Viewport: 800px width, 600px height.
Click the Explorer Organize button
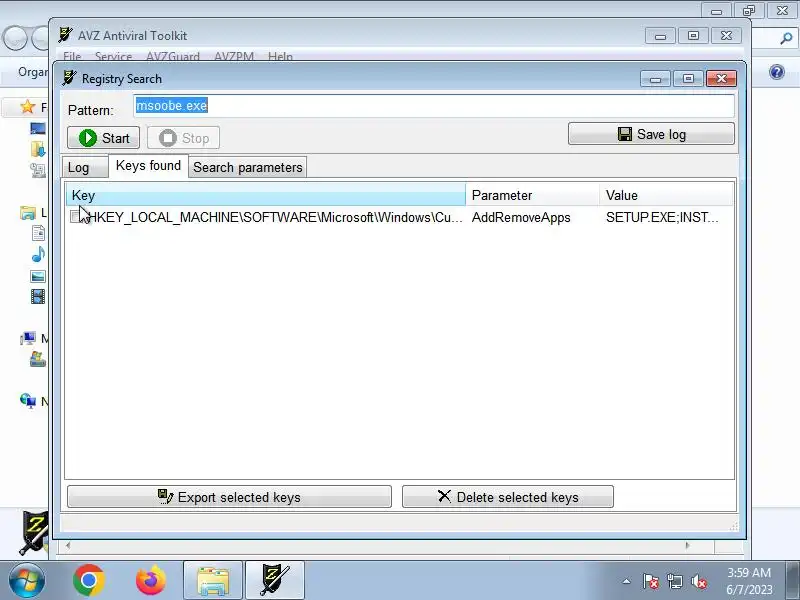pyautogui.click(x=33, y=72)
